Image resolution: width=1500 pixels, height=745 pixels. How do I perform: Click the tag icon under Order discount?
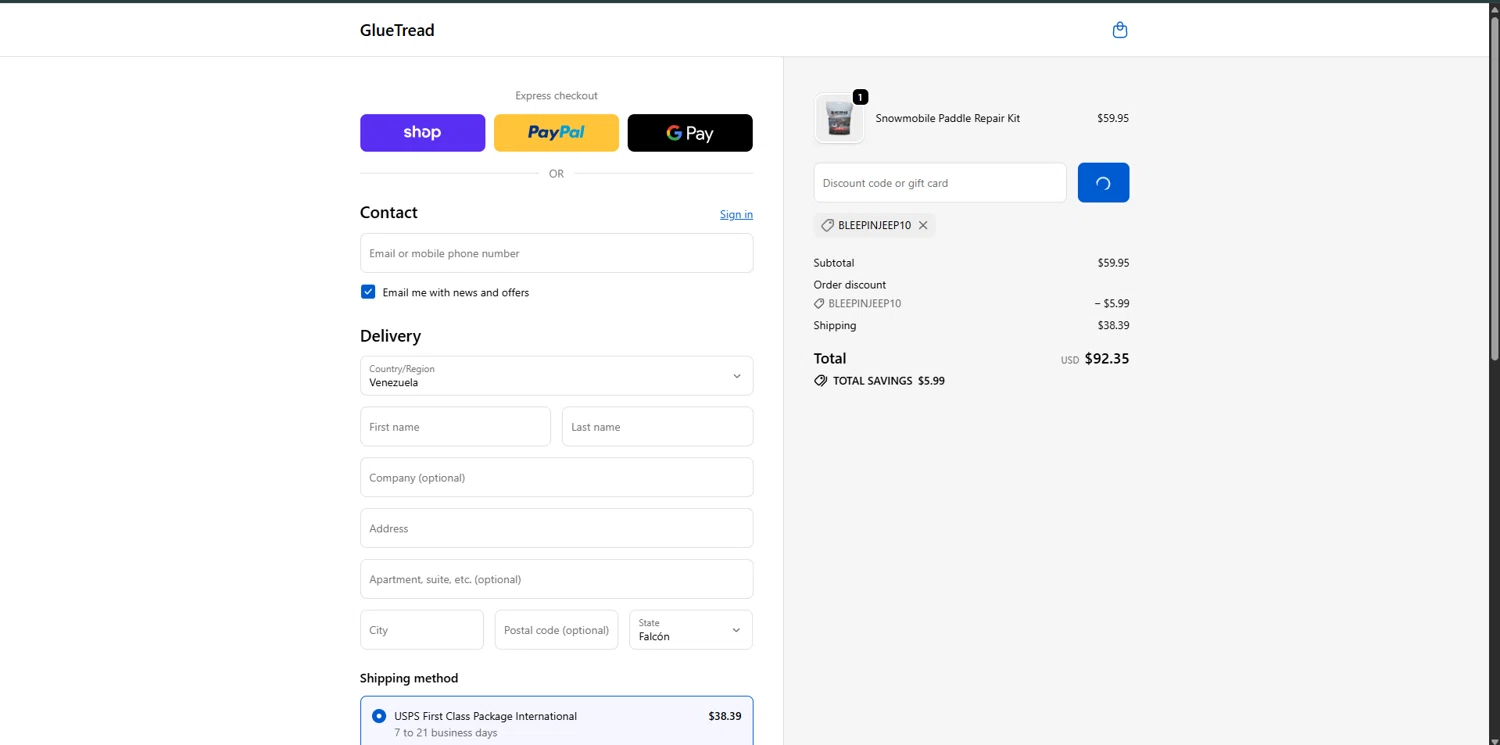819,303
